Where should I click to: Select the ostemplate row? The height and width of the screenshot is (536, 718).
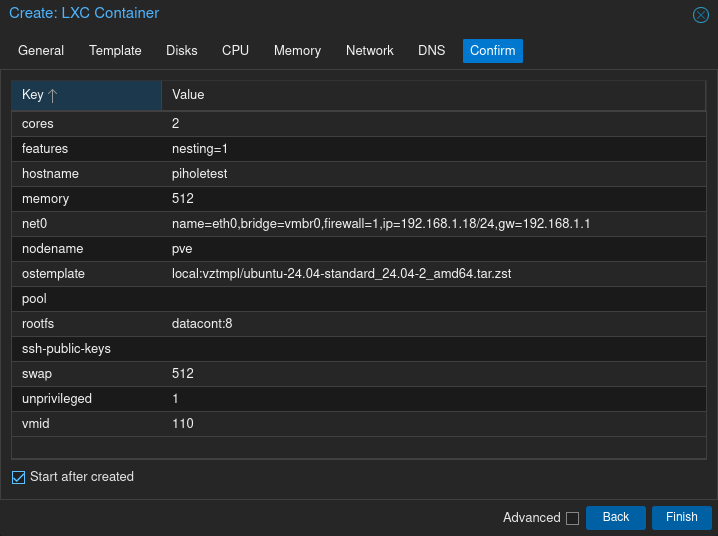coord(359,274)
